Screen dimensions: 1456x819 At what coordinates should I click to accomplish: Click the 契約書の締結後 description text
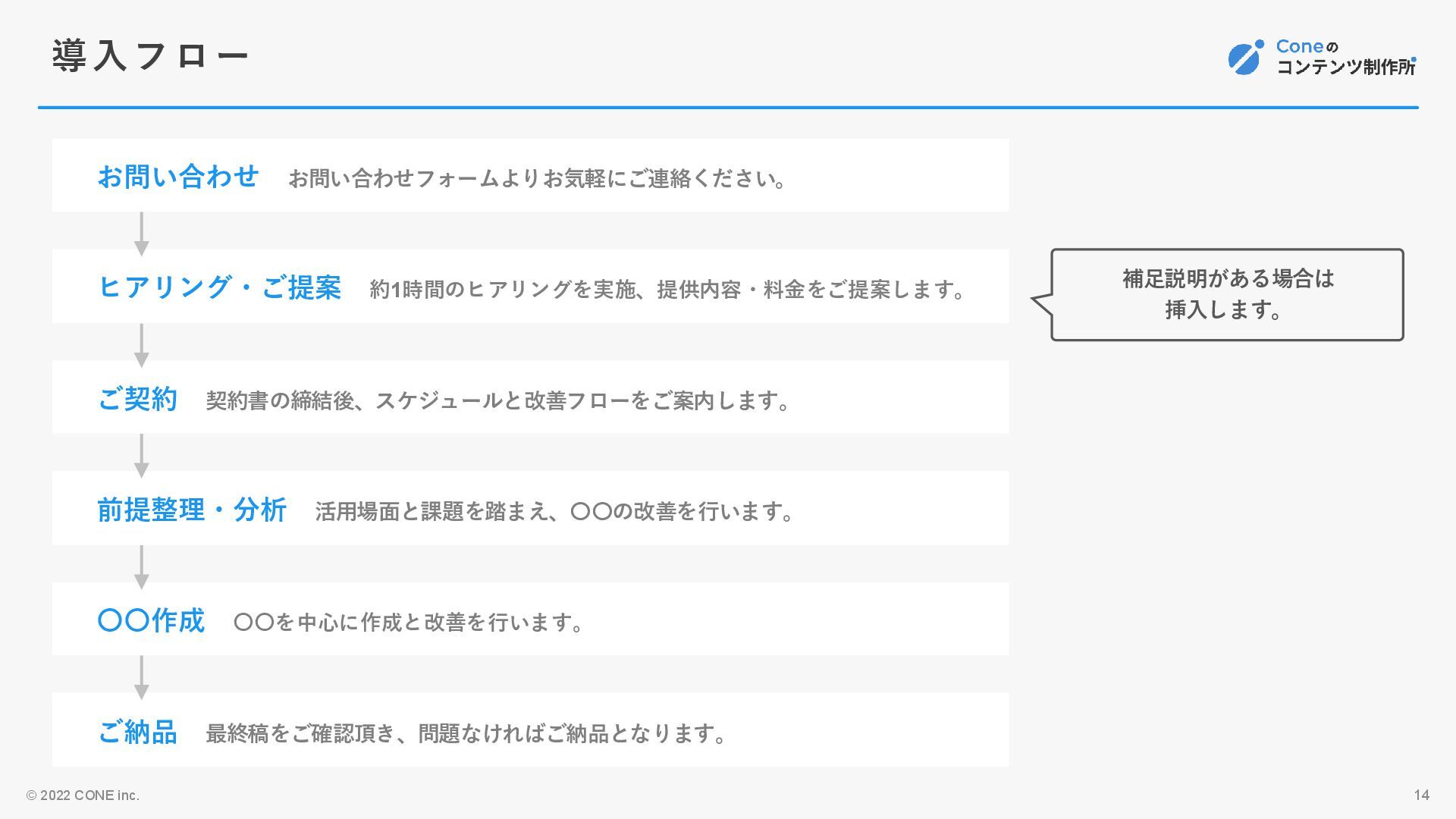[x=497, y=400]
